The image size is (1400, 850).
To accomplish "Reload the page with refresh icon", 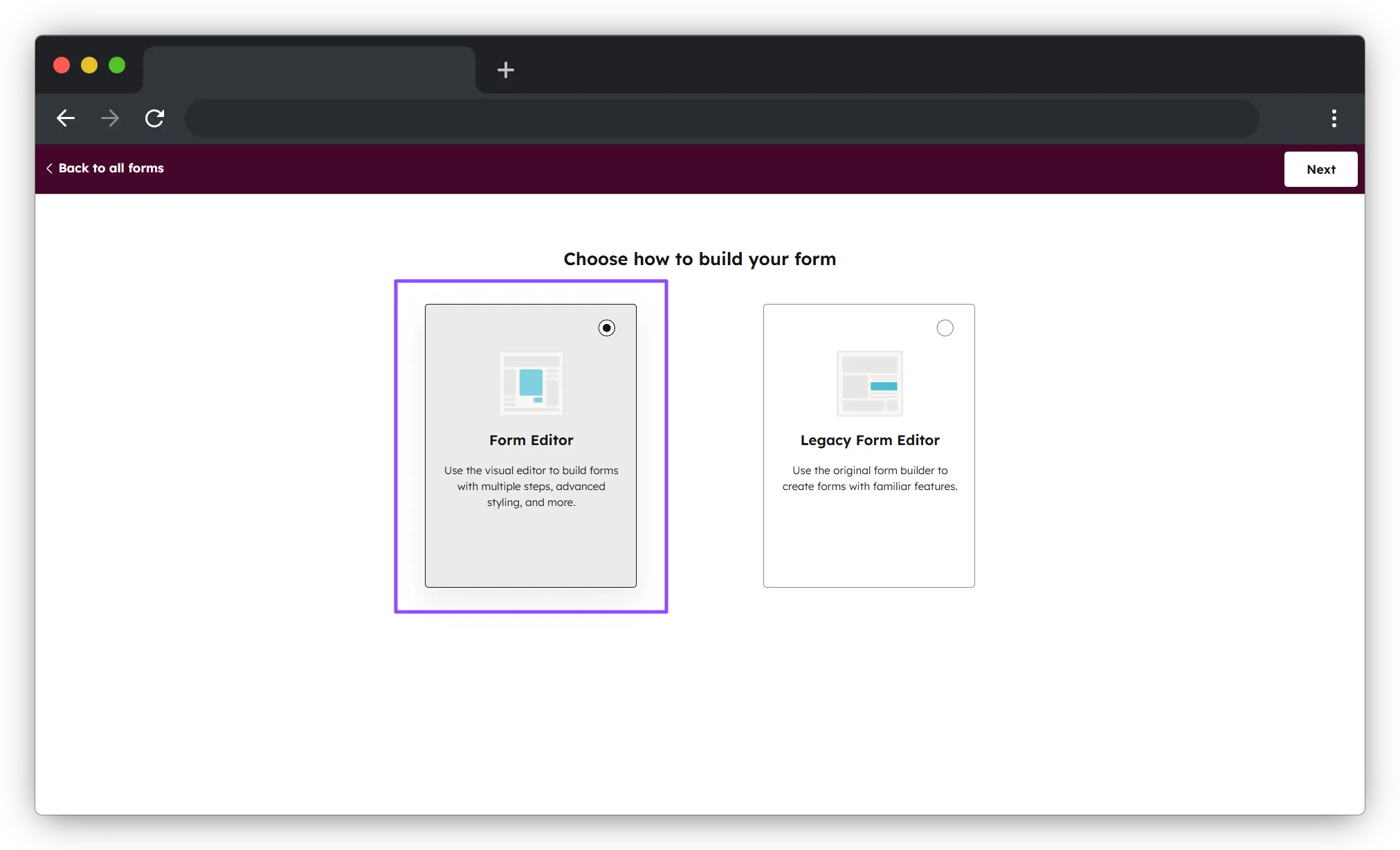I will 154,118.
